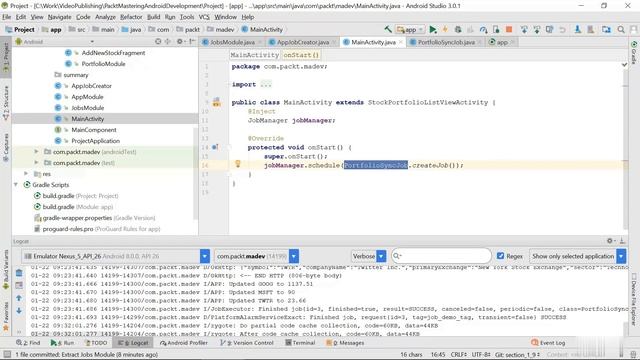
Task: Open Project Structure folder icon
Action: (x=607, y=29)
